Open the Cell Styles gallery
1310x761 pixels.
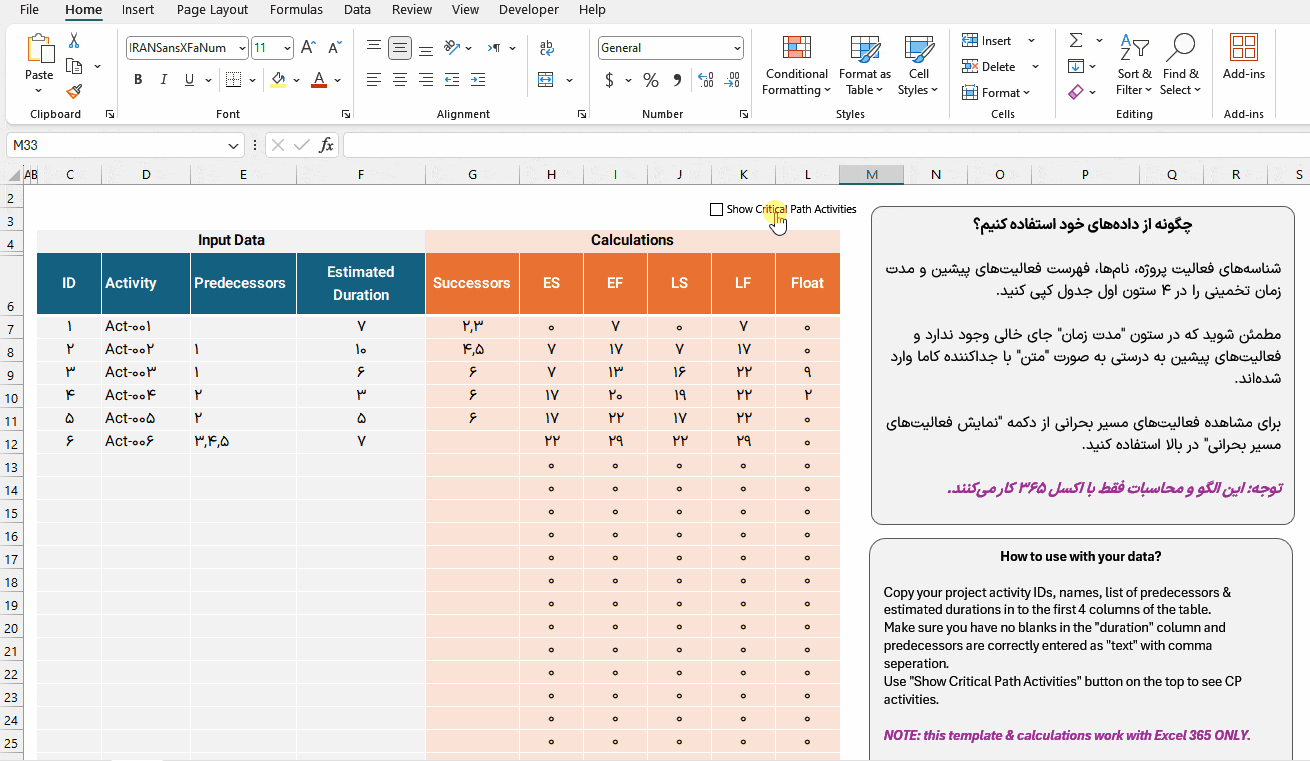tap(918, 66)
